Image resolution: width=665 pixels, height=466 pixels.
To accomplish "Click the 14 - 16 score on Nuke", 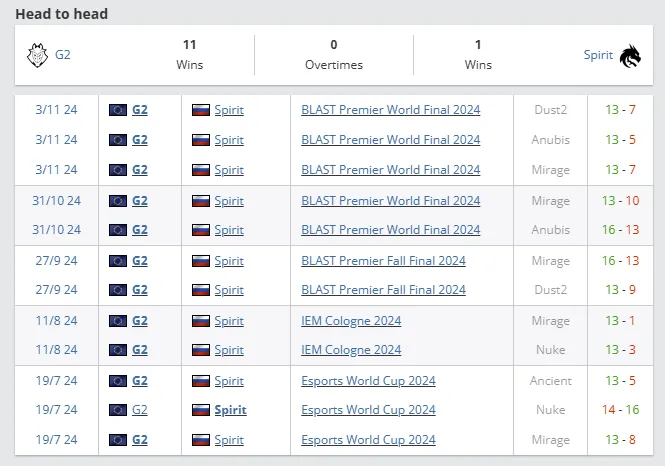I will [620, 410].
